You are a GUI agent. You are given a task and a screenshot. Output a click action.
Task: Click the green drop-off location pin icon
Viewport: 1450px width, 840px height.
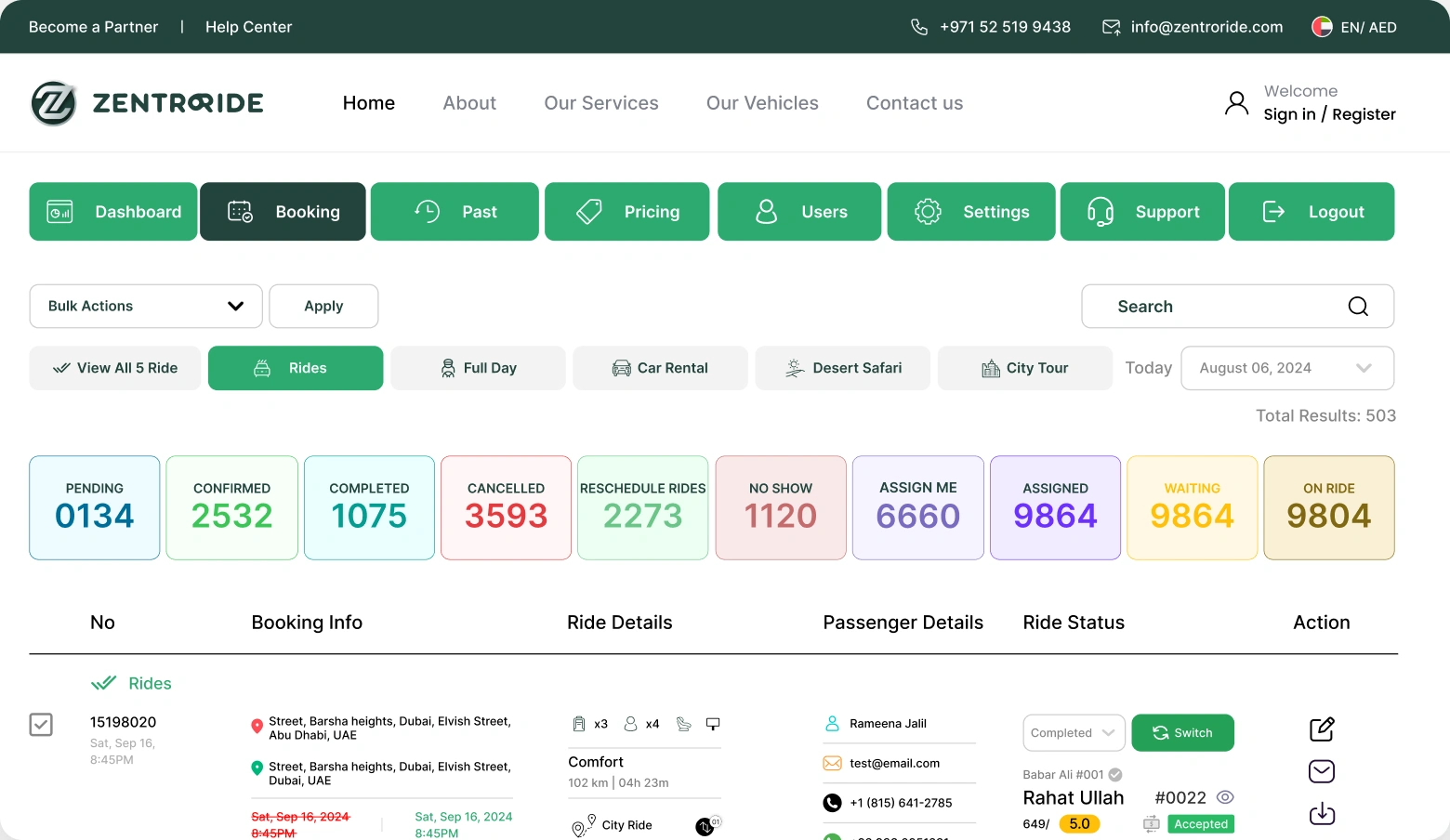click(257, 768)
